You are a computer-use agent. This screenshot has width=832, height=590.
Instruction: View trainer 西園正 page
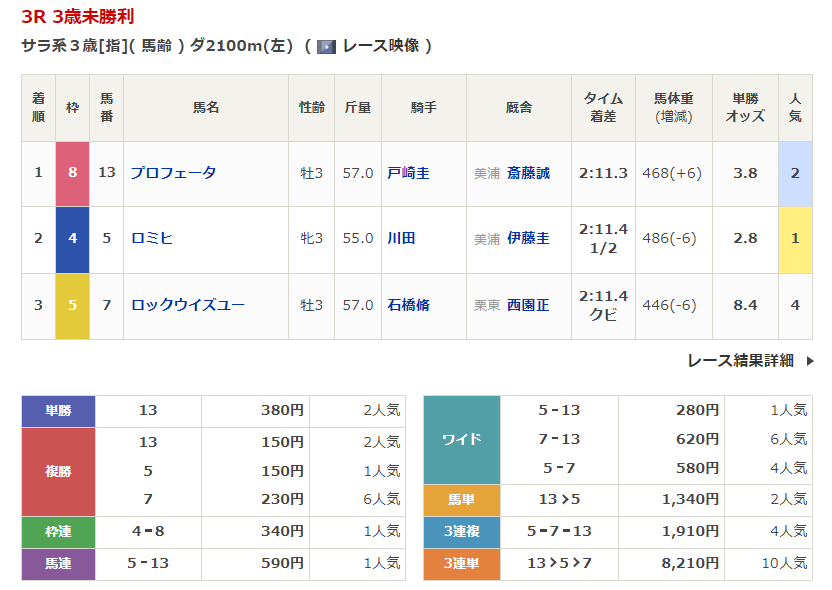(x=528, y=304)
